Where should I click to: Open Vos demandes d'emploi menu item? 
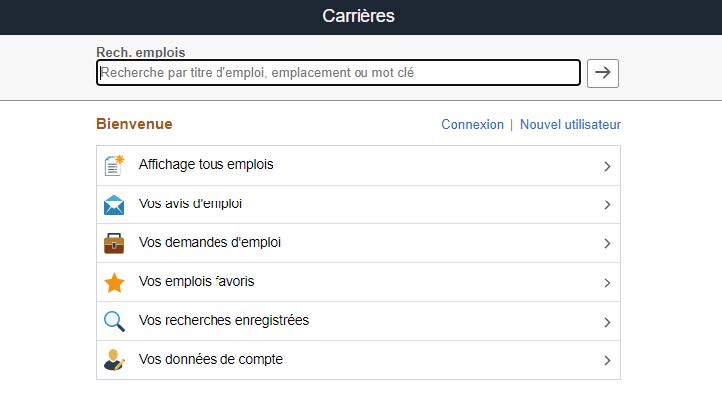click(x=210, y=243)
